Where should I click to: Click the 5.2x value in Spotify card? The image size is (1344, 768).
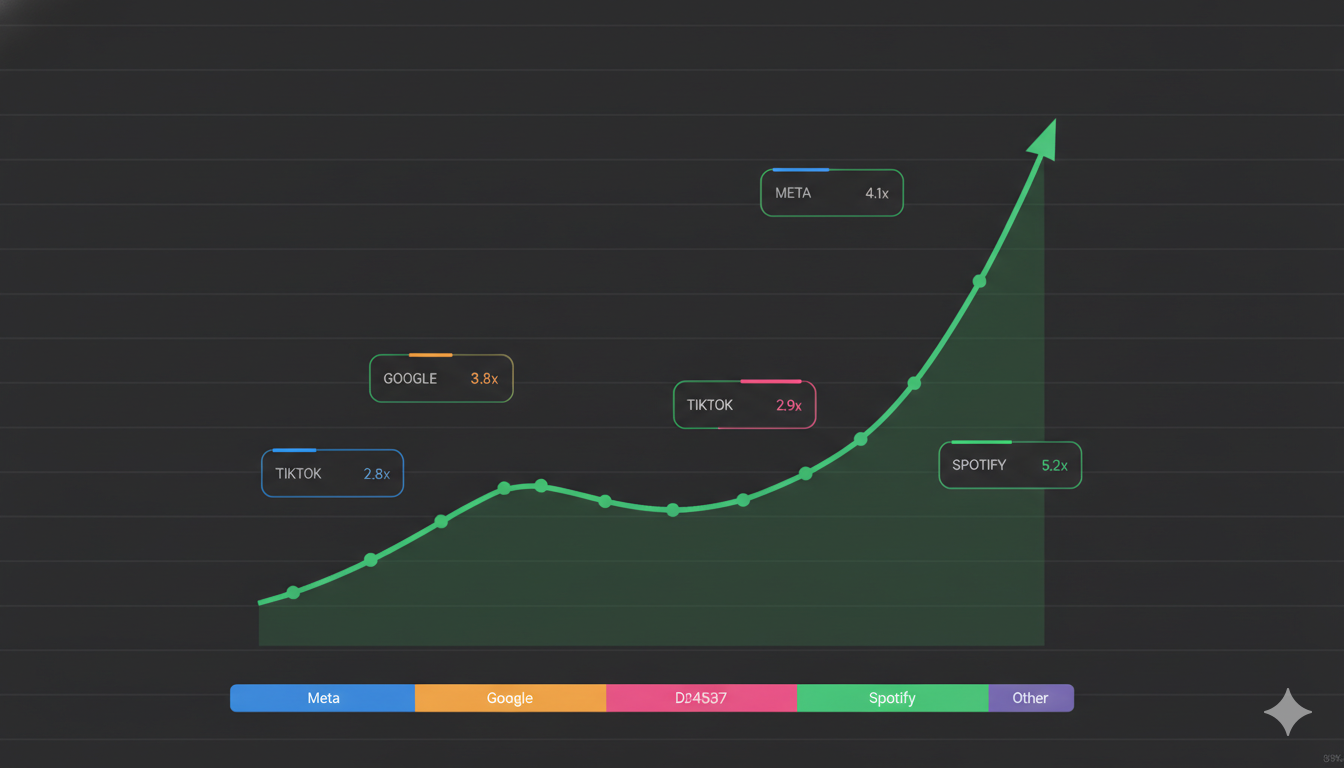tap(1054, 465)
